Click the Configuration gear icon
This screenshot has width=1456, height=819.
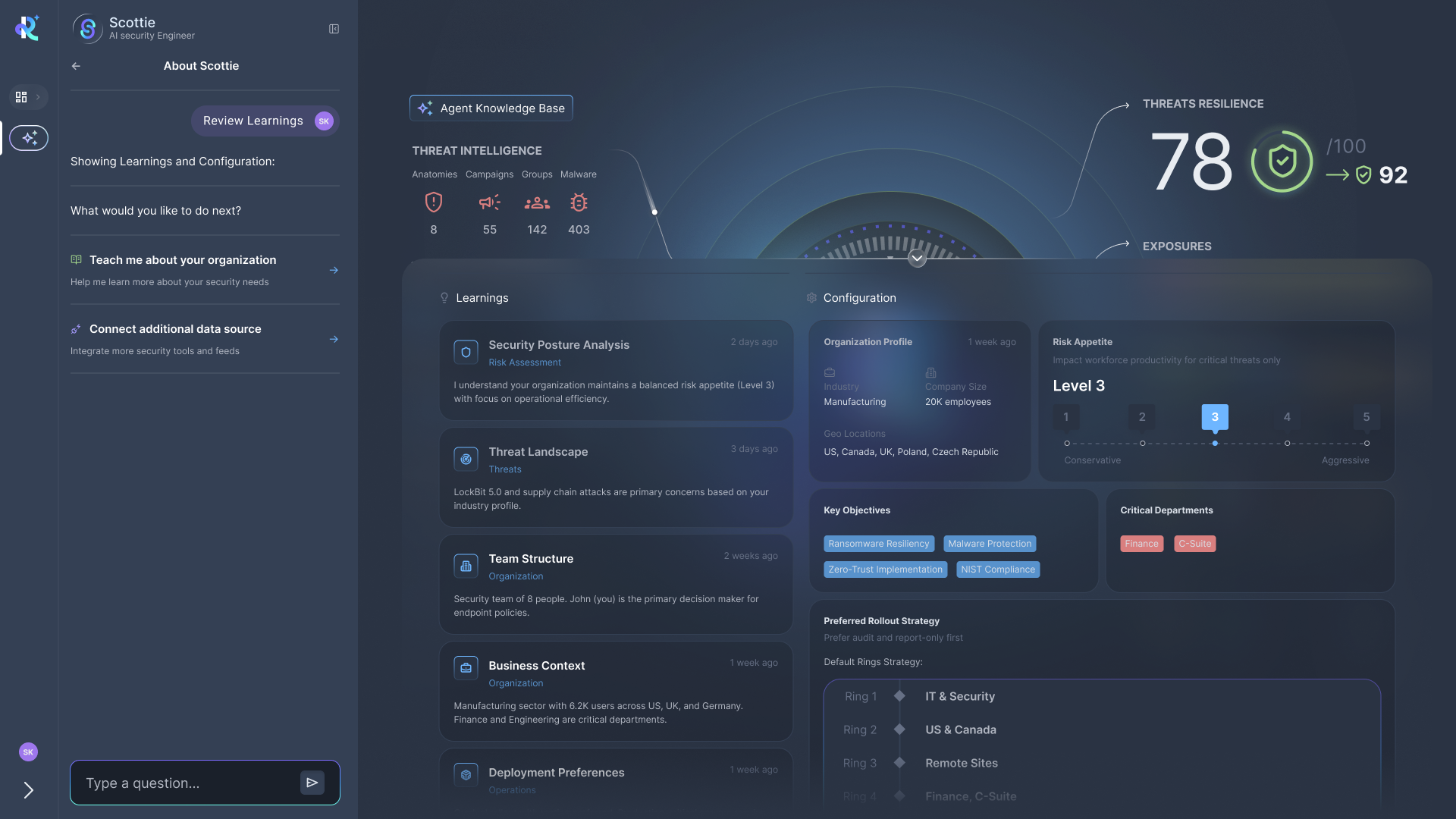811,298
